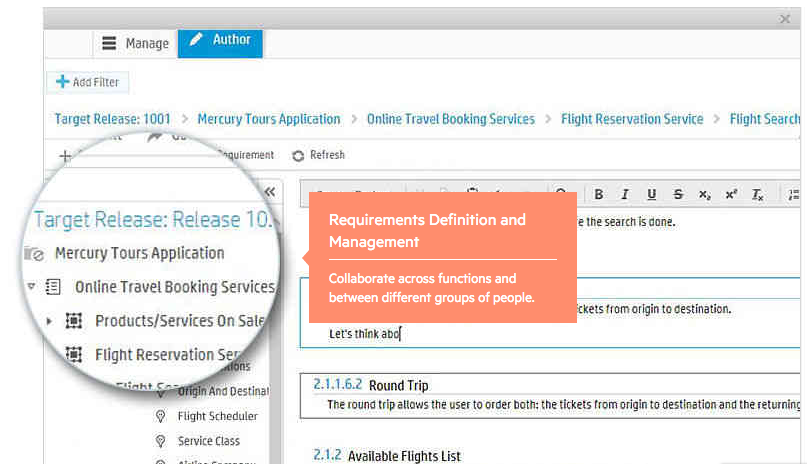Close the window with the X button
This screenshot has height=464, width=807.
[x=785, y=19]
